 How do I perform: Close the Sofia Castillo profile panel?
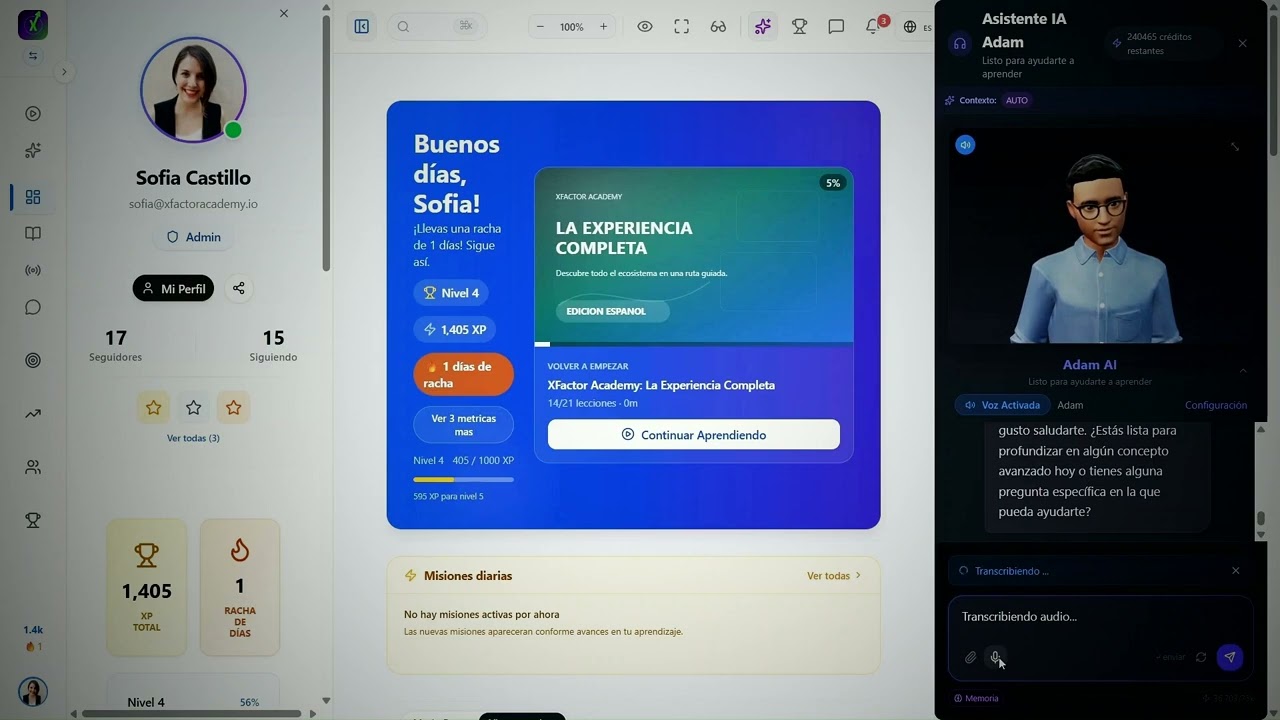284,13
